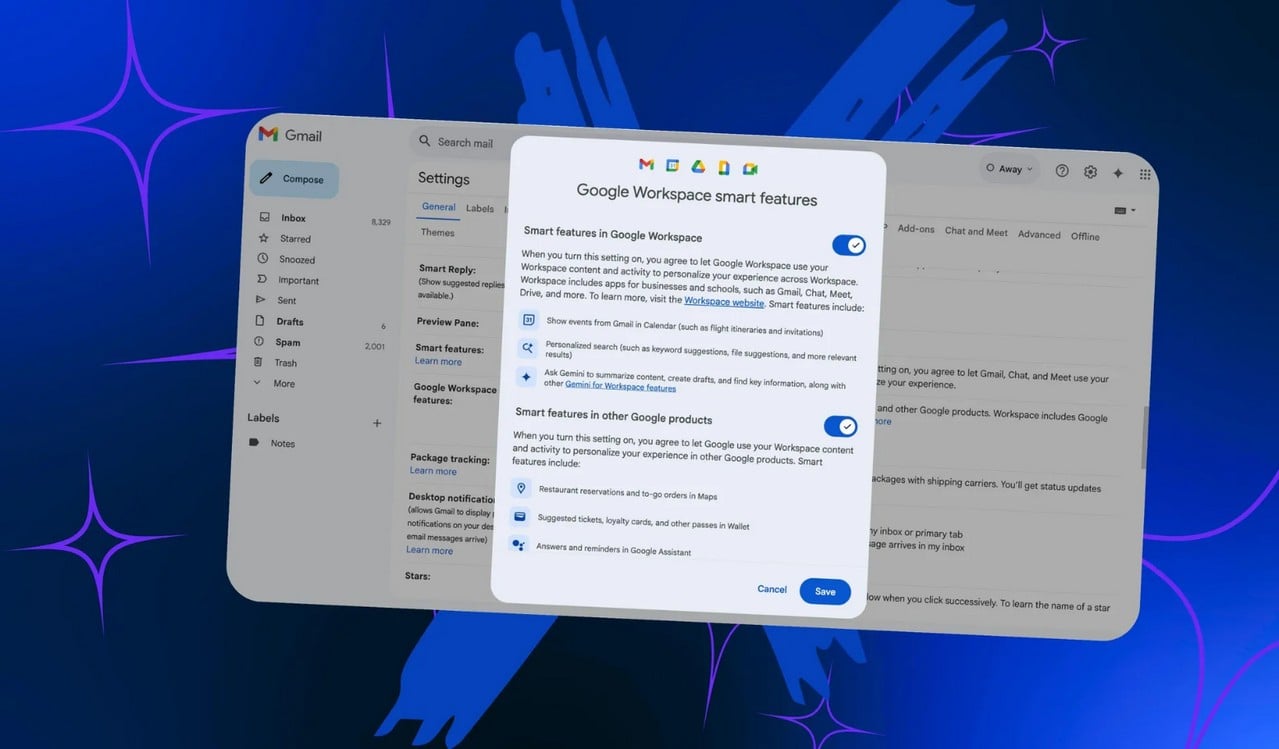Image resolution: width=1279 pixels, height=749 pixels.
Task: Click the Preview Pane: setting label
Action: point(448,323)
